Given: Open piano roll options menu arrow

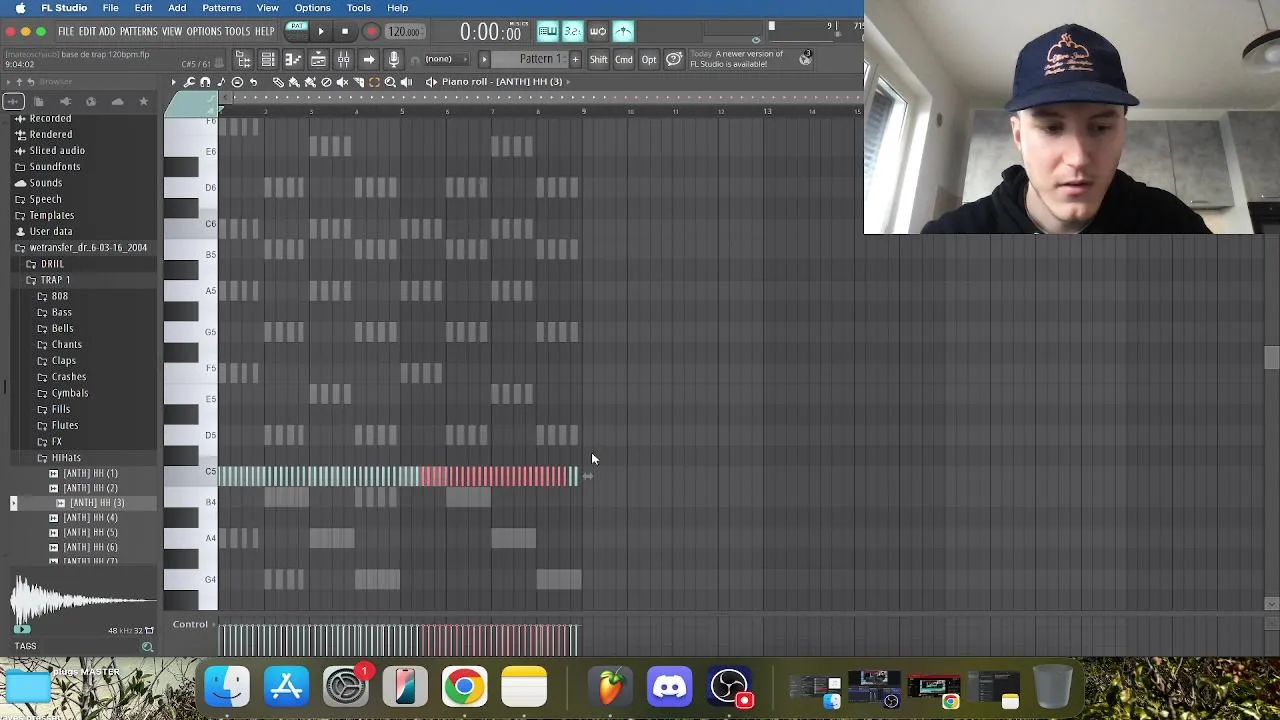Looking at the screenshot, I should coord(173,82).
